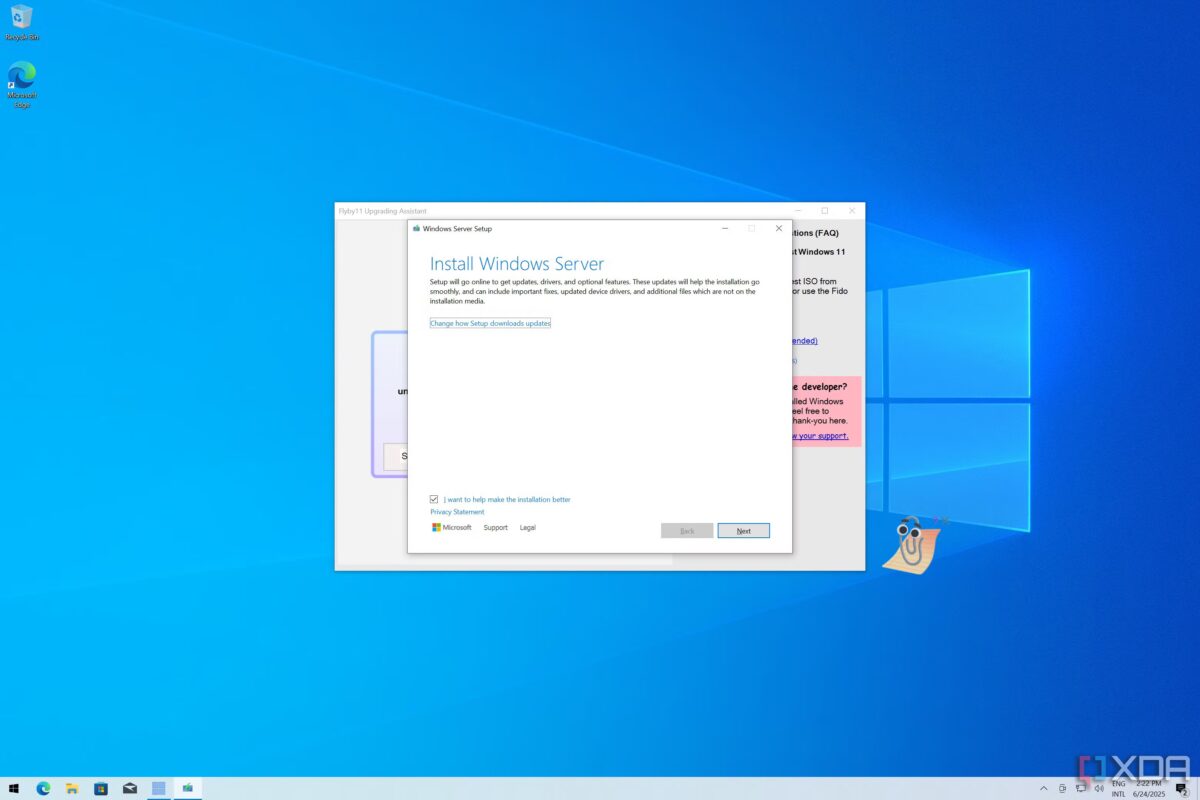Image resolution: width=1200 pixels, height=800 pixels.
Task: Open the Recycle Bin desktop icon
Action: click(x=21, y=20)
